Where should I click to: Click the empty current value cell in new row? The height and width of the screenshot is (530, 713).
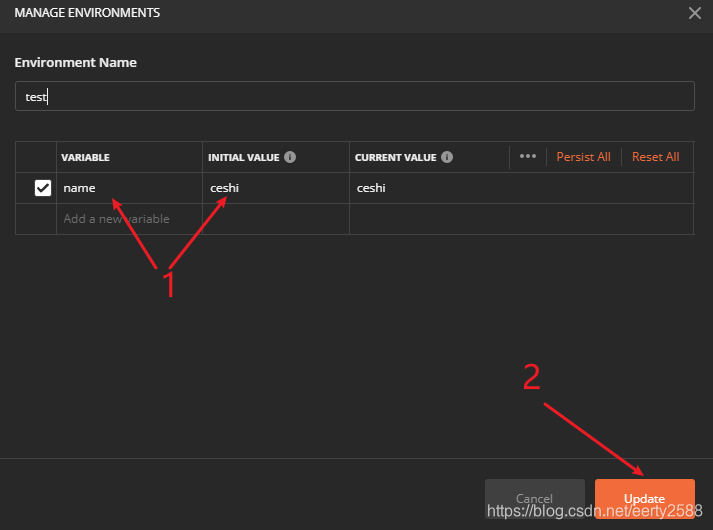point(521,219)
